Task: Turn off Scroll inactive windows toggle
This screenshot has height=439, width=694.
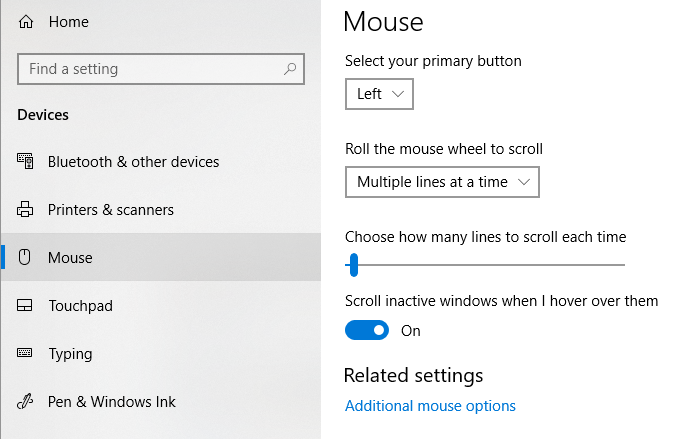Action: (367, 330)
